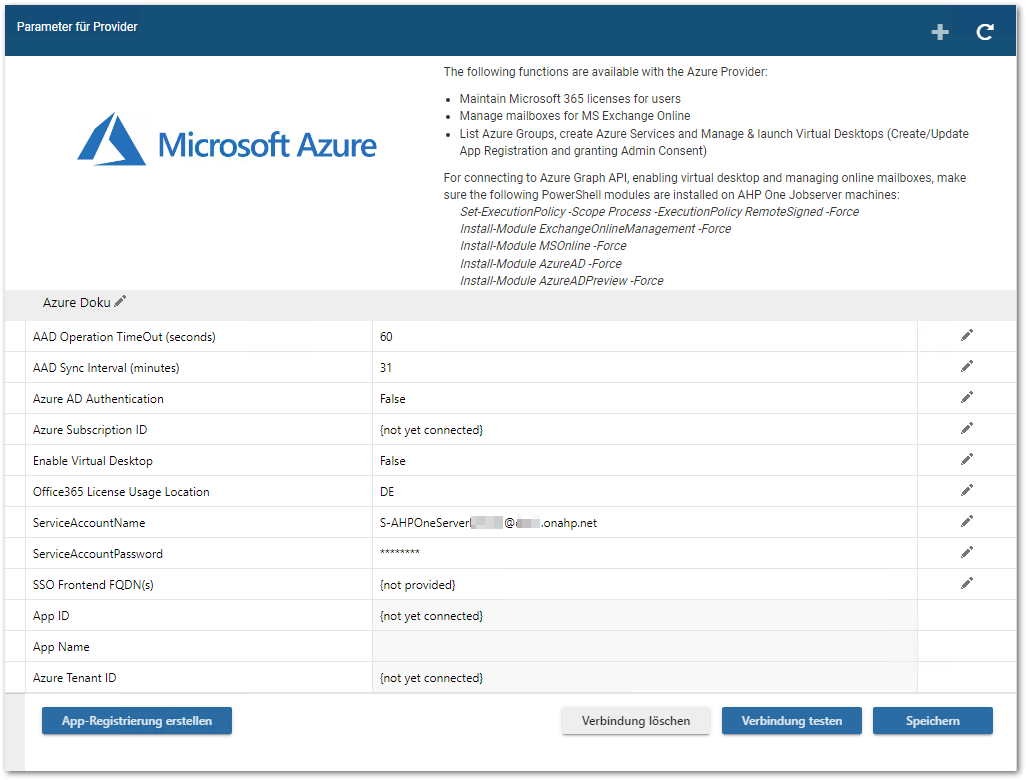Click App-Registrierung erstellen button

pyautogui.click(x=137, y=720)
